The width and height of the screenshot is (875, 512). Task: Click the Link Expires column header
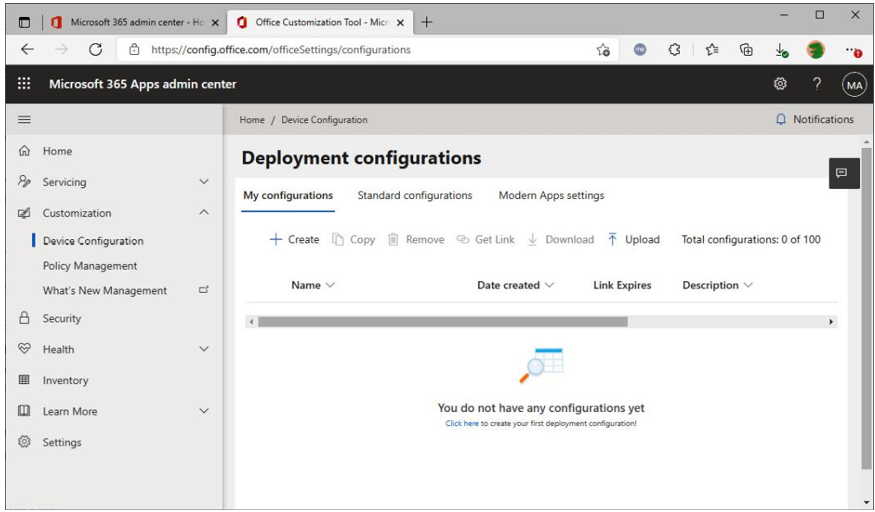[x=622, y=286]
